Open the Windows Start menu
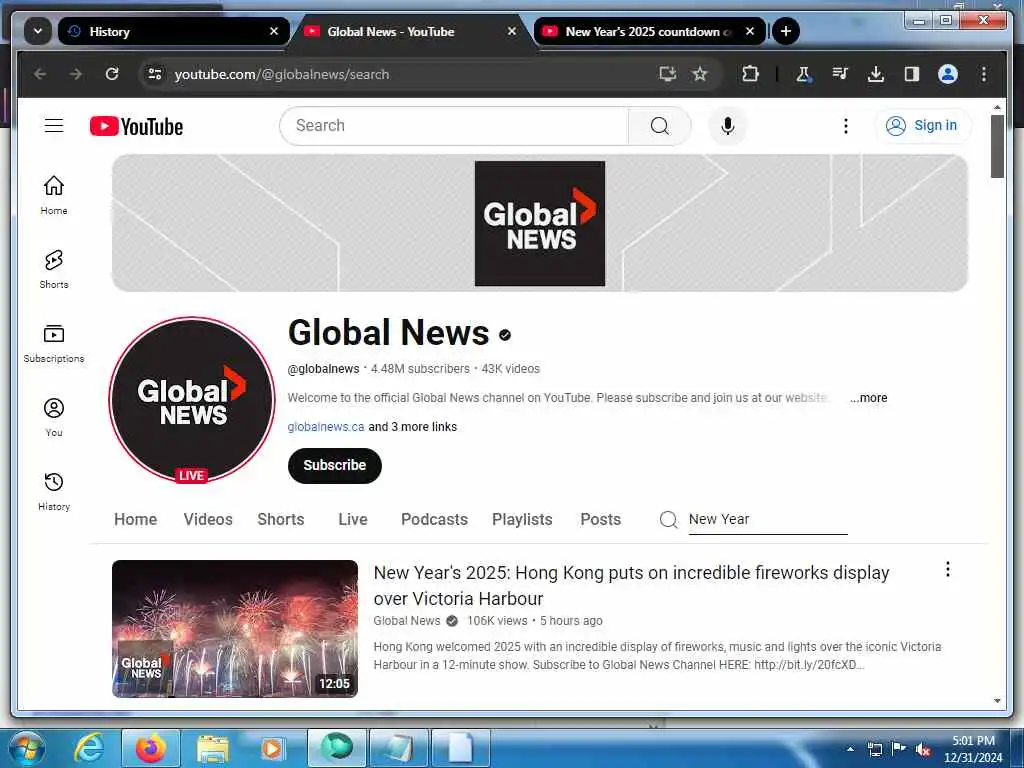This screenshot has height=768, width=1024. coord(27,748)
